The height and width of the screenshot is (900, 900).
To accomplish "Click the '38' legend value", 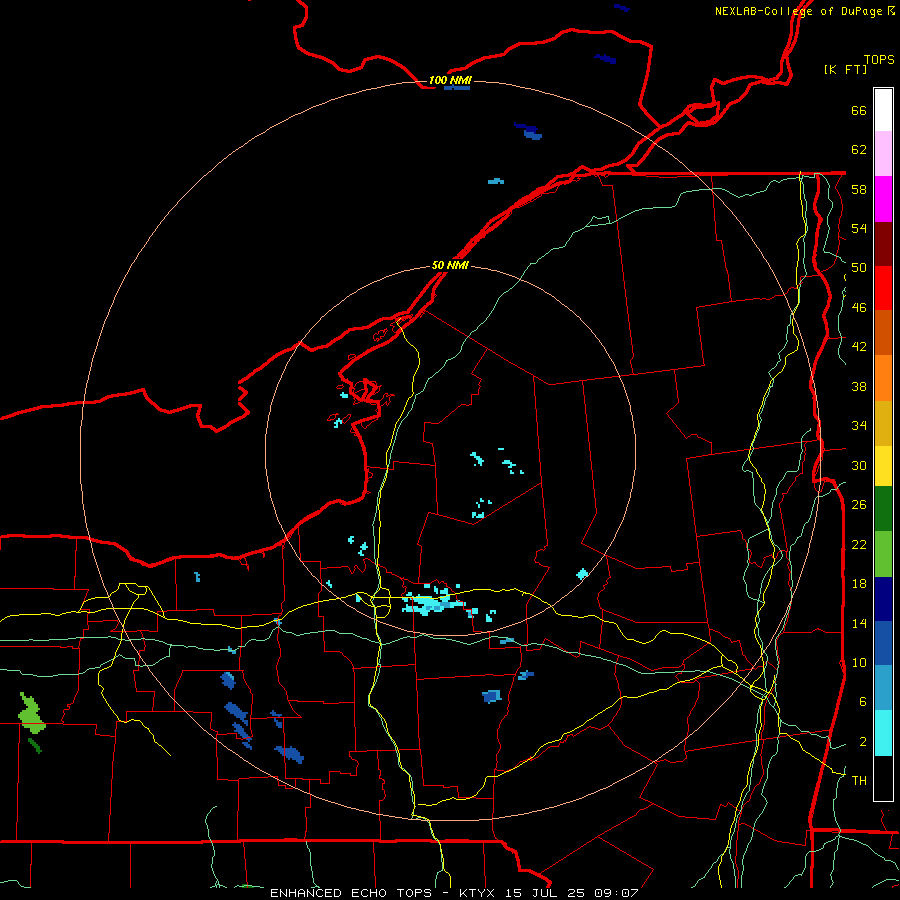I will [859, 386].
